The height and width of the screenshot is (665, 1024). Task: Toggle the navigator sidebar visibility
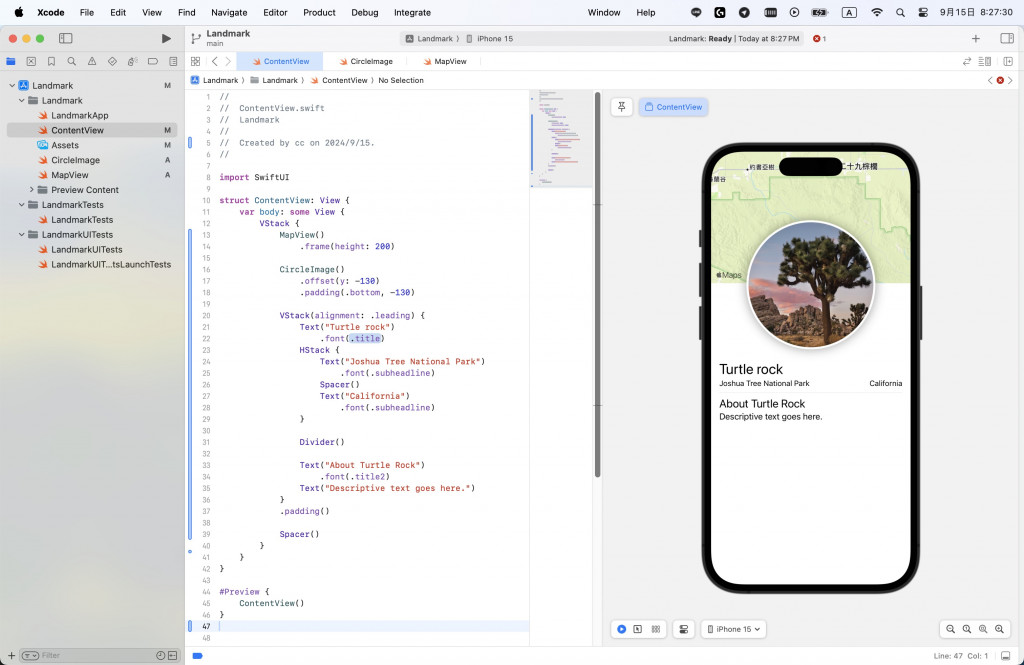65,38
